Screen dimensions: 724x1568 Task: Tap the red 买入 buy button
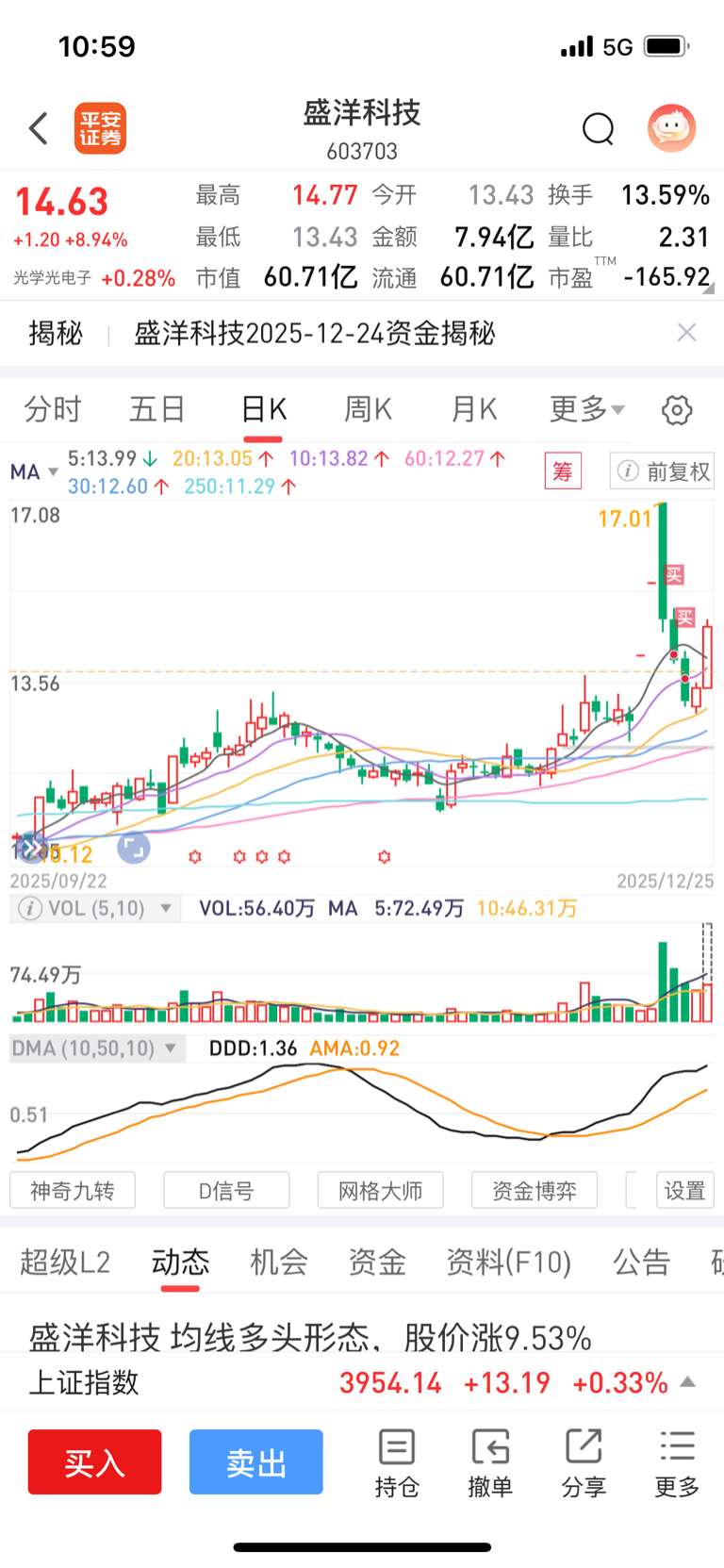pyautogui.click(x=94, y=1462)
